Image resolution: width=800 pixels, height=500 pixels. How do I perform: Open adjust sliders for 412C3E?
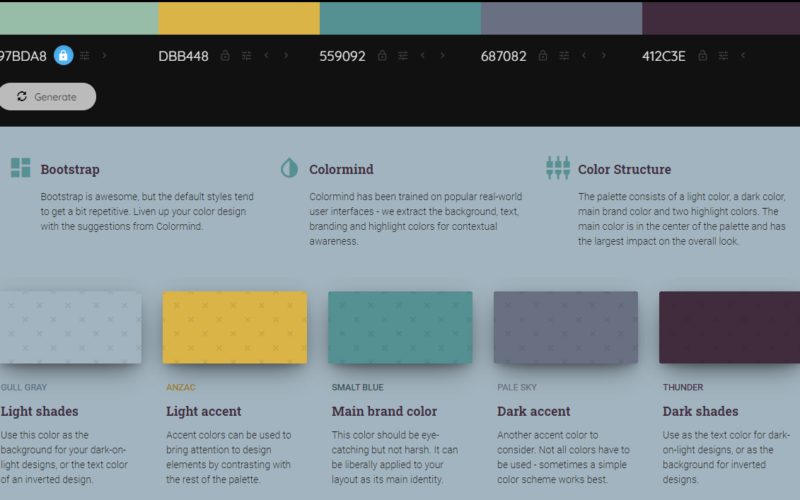point(723,56)
